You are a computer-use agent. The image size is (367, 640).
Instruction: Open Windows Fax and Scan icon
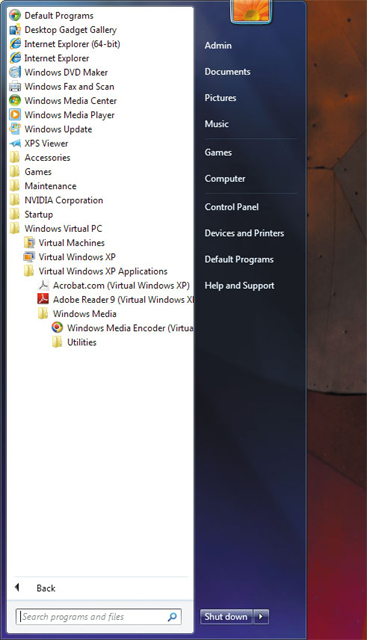click(15, 87)
